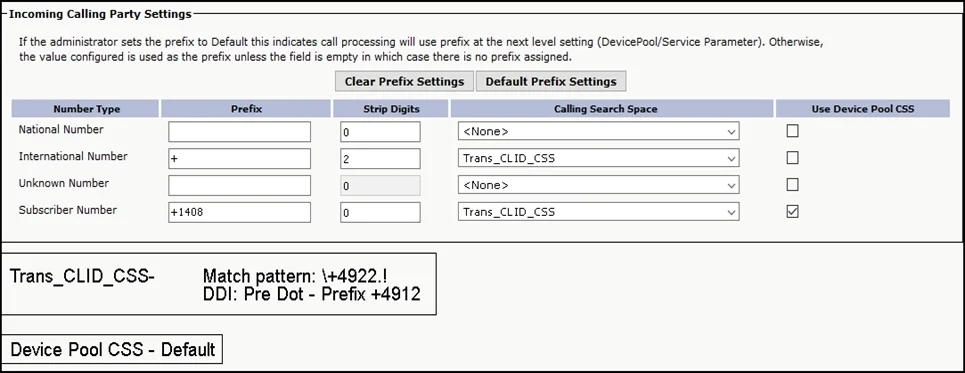Focus the Subscriber Number prefix field
The width and height of the screenshot is (965, 373).
(239, 212)
